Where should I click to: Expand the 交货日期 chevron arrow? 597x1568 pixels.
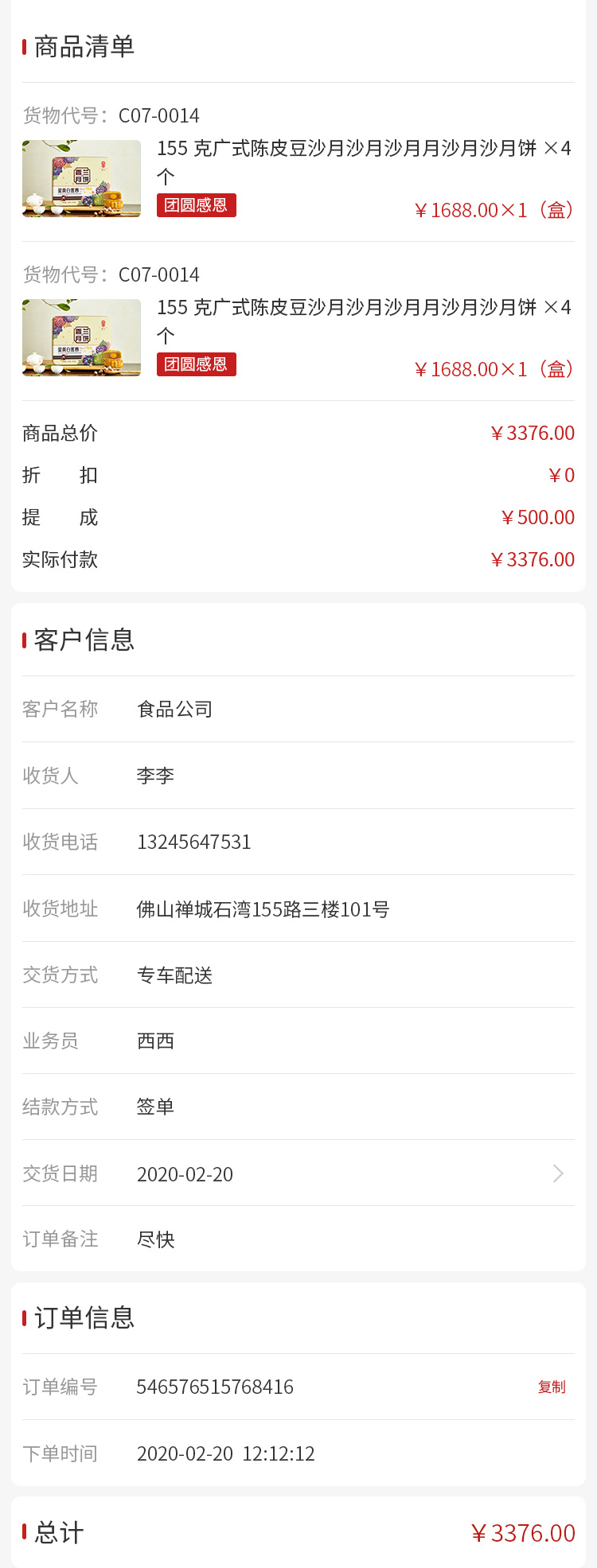pos(559,1173)
